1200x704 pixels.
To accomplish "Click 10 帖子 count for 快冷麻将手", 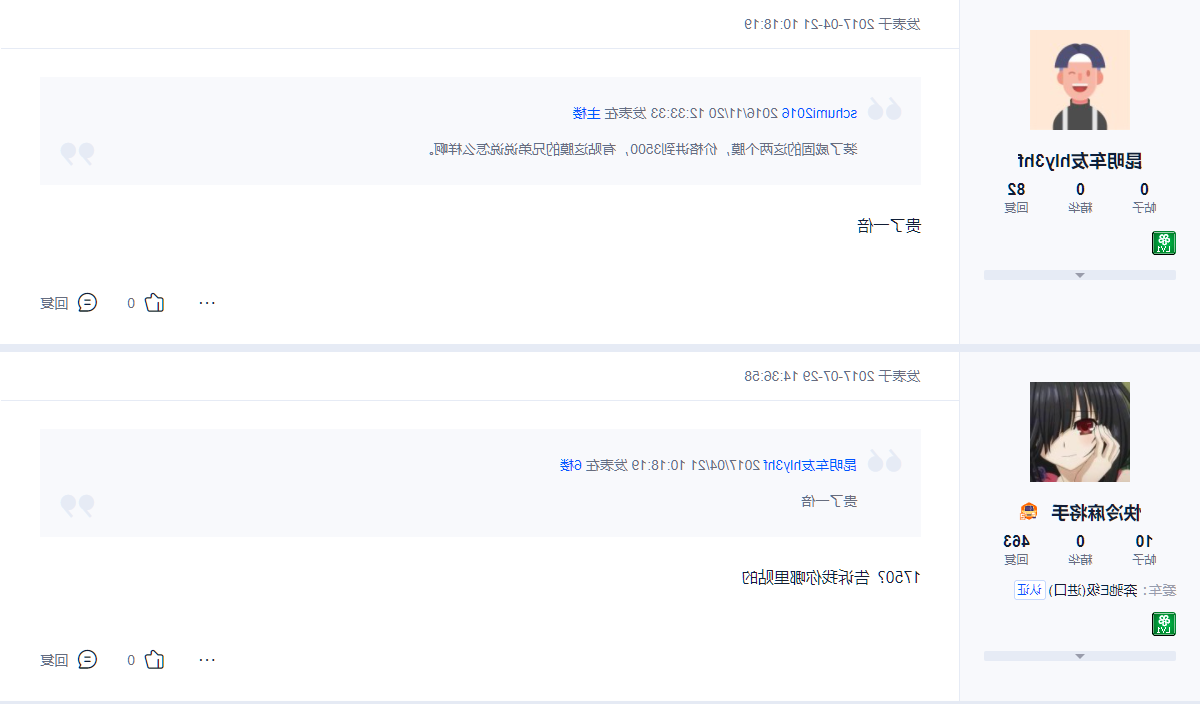I will [1144, 549].
